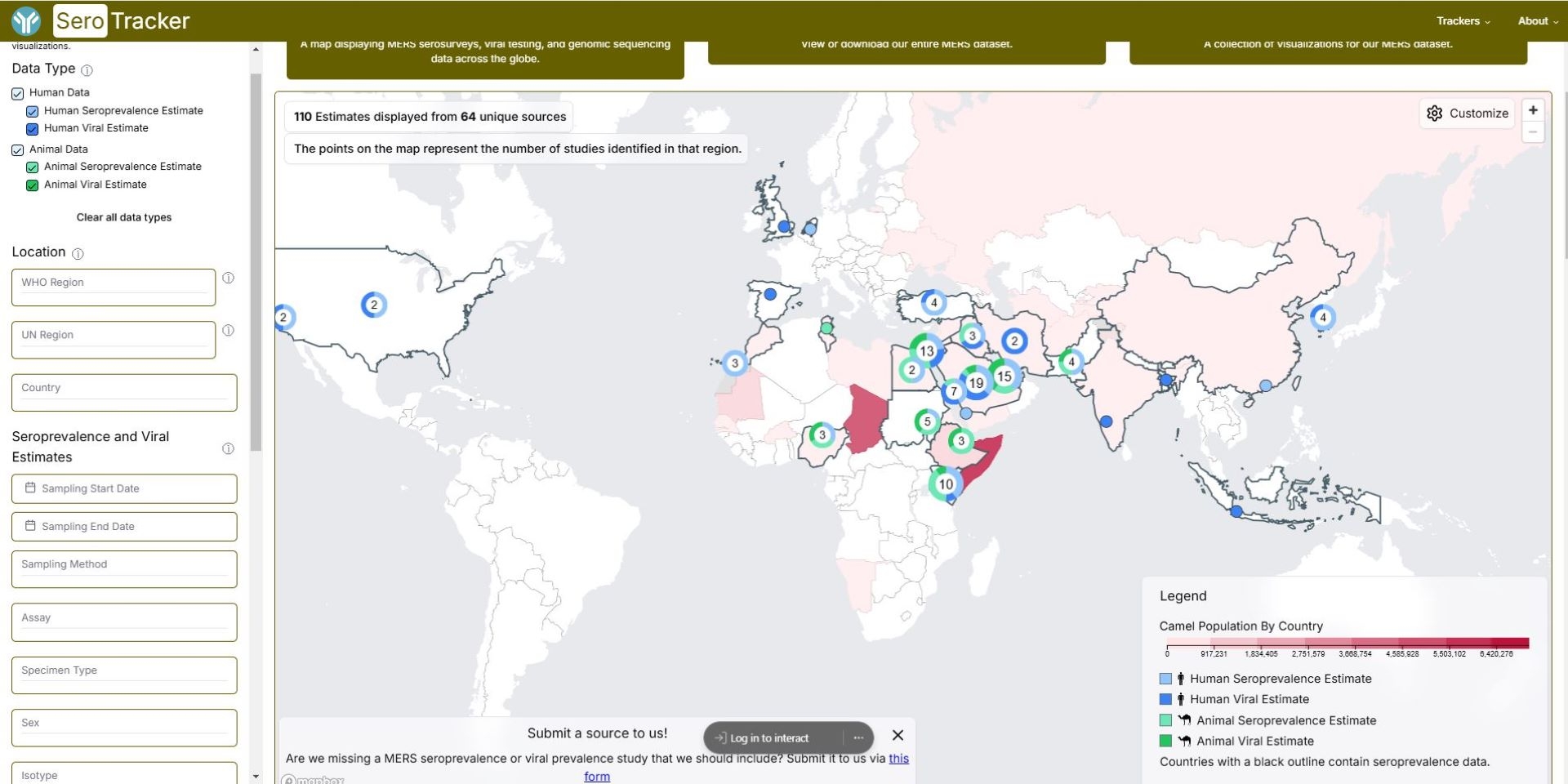Click the Human Seroprevalence Estimate legend swatch
The height and width of the screenshot is (784, 1568).
1165,679
